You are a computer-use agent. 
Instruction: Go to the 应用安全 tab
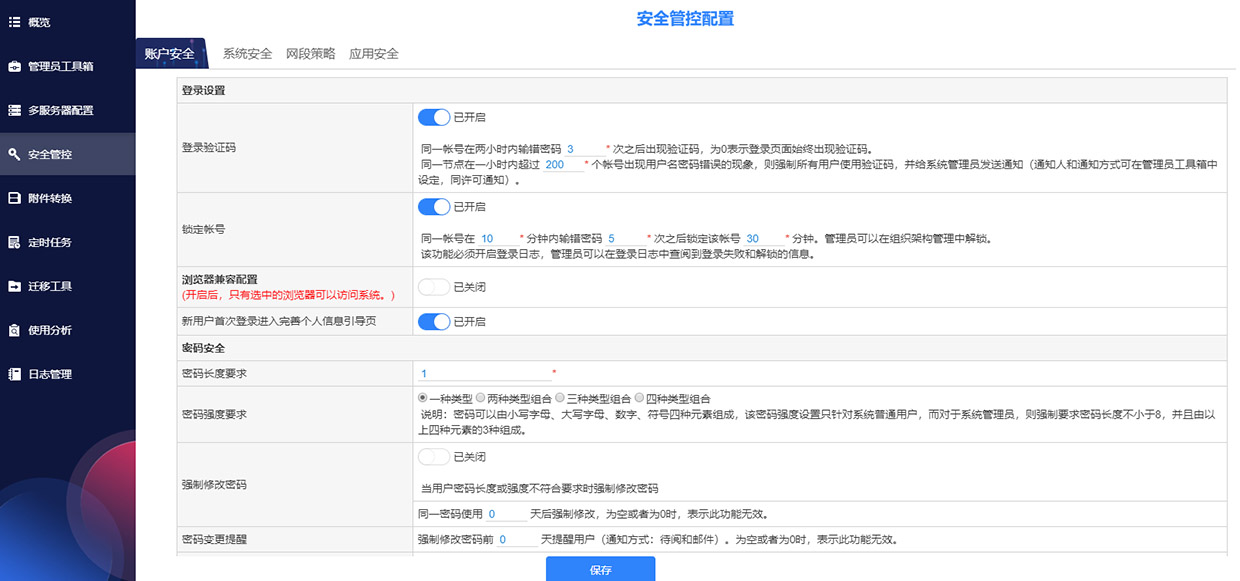click(x=373, y=54)
